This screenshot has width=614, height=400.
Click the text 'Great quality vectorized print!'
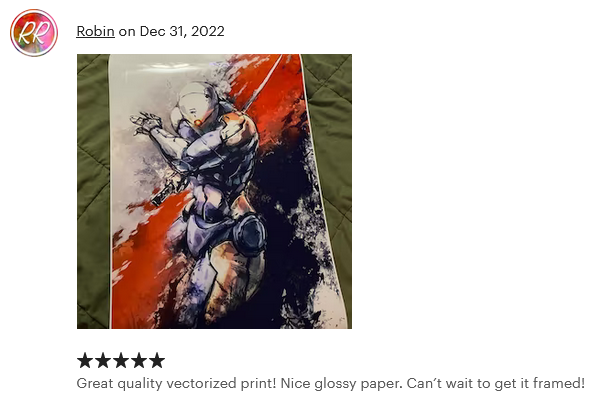point(177,383)
